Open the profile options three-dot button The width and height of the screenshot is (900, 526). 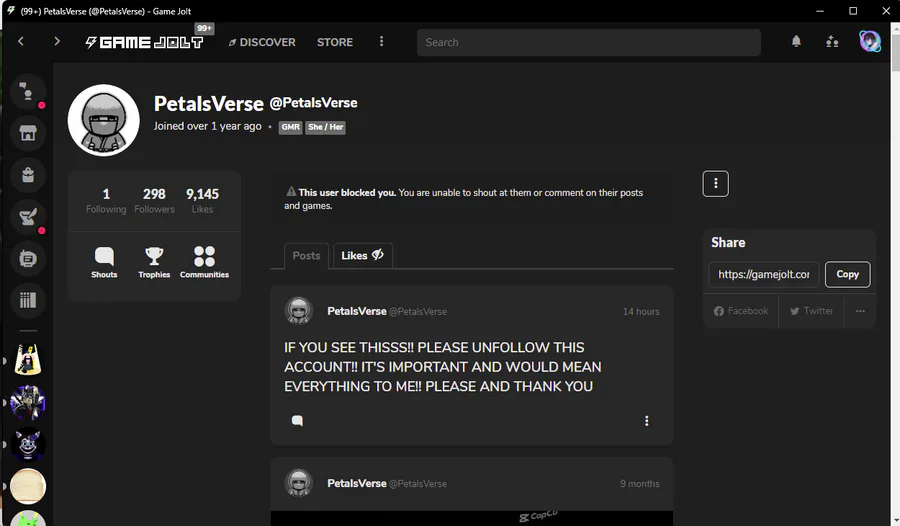tap(715, 184)
